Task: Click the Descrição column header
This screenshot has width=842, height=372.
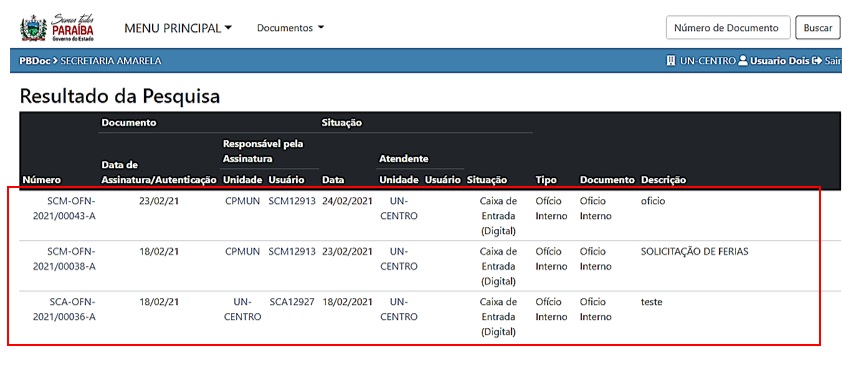Action: [663, 180]
